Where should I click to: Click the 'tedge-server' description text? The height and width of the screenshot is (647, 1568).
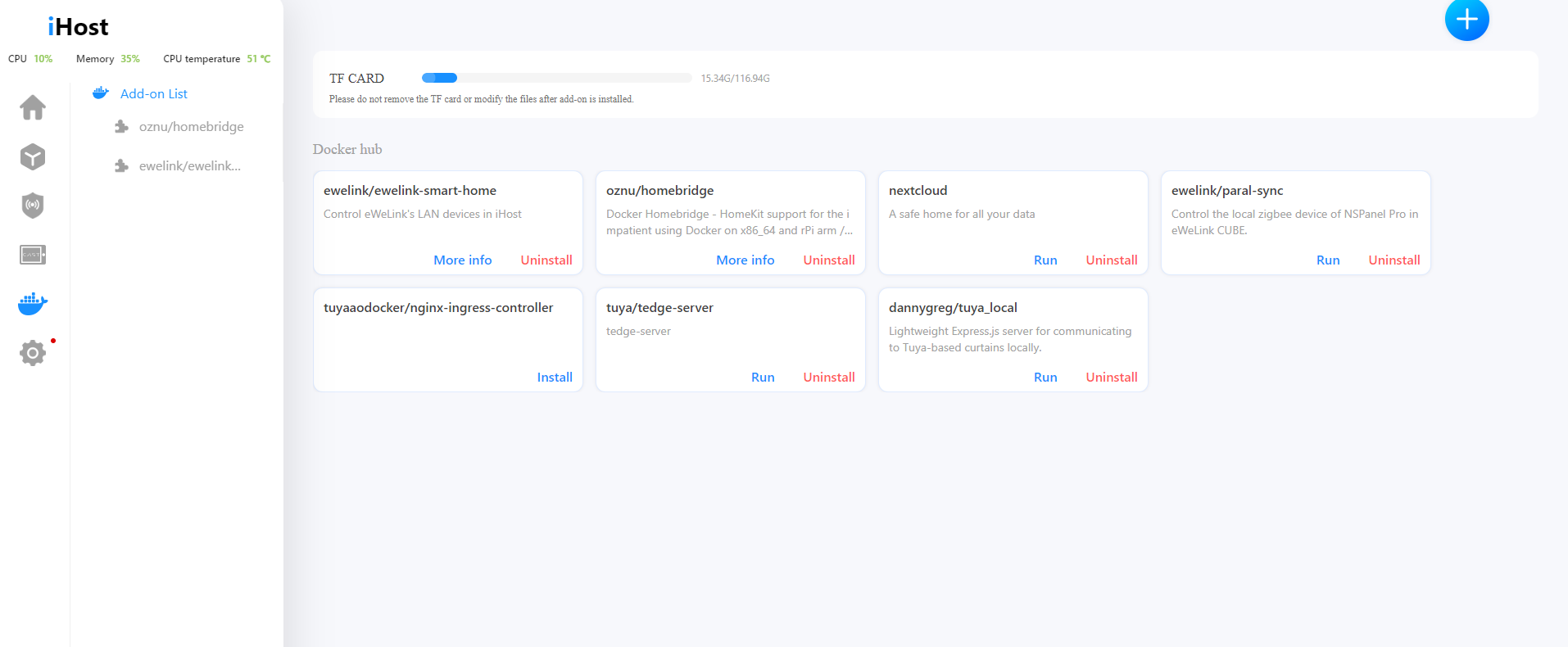tap(638, 331)
